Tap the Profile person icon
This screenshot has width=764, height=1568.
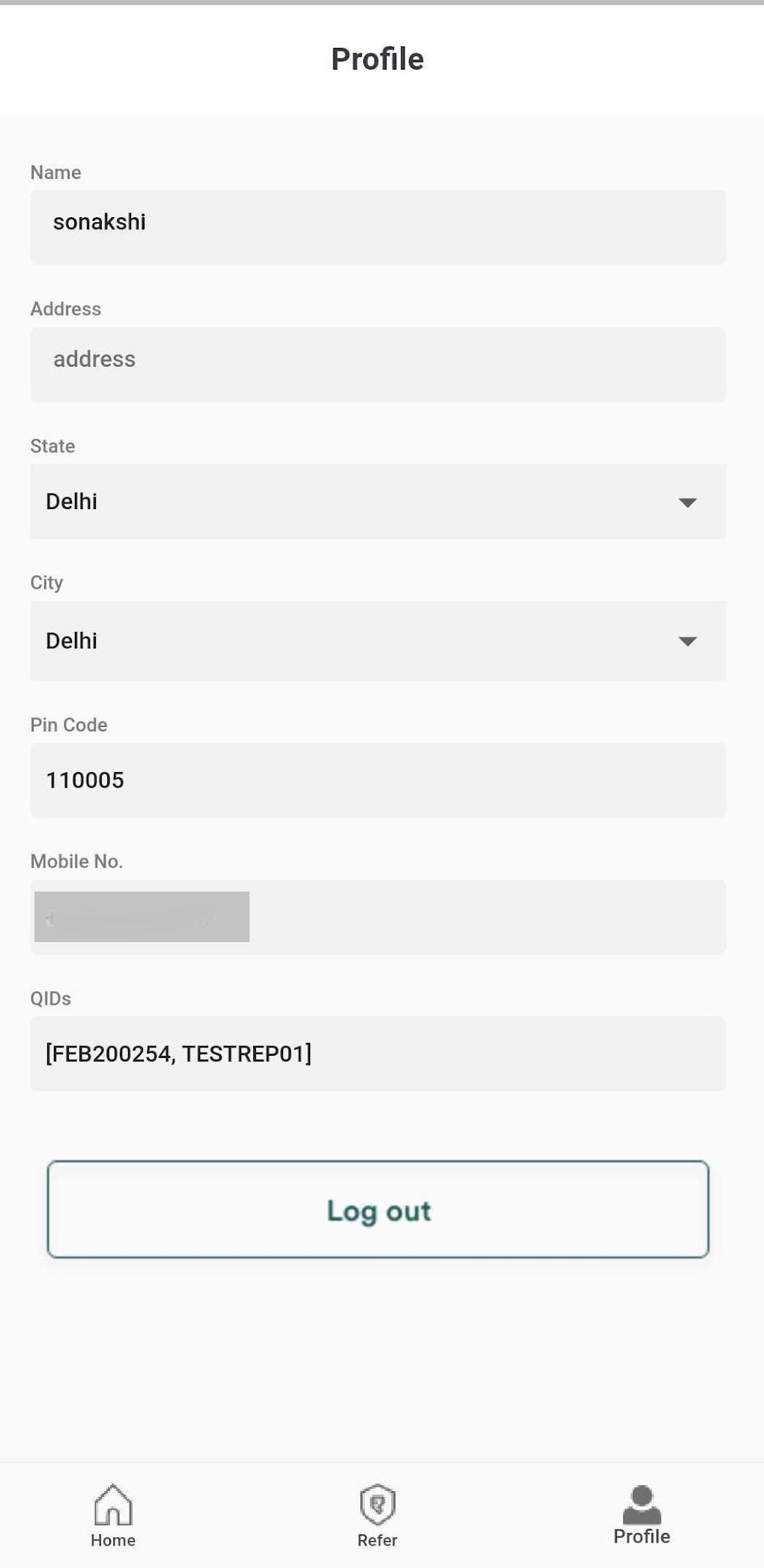[x=642, y=1504]
